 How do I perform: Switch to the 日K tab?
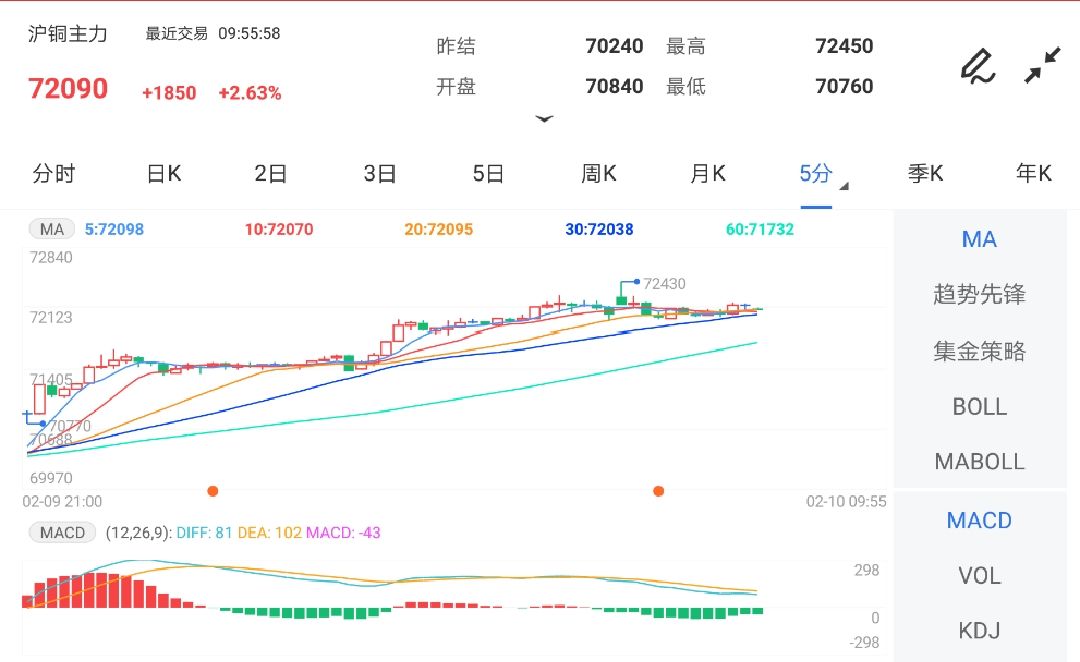[164, 174]
